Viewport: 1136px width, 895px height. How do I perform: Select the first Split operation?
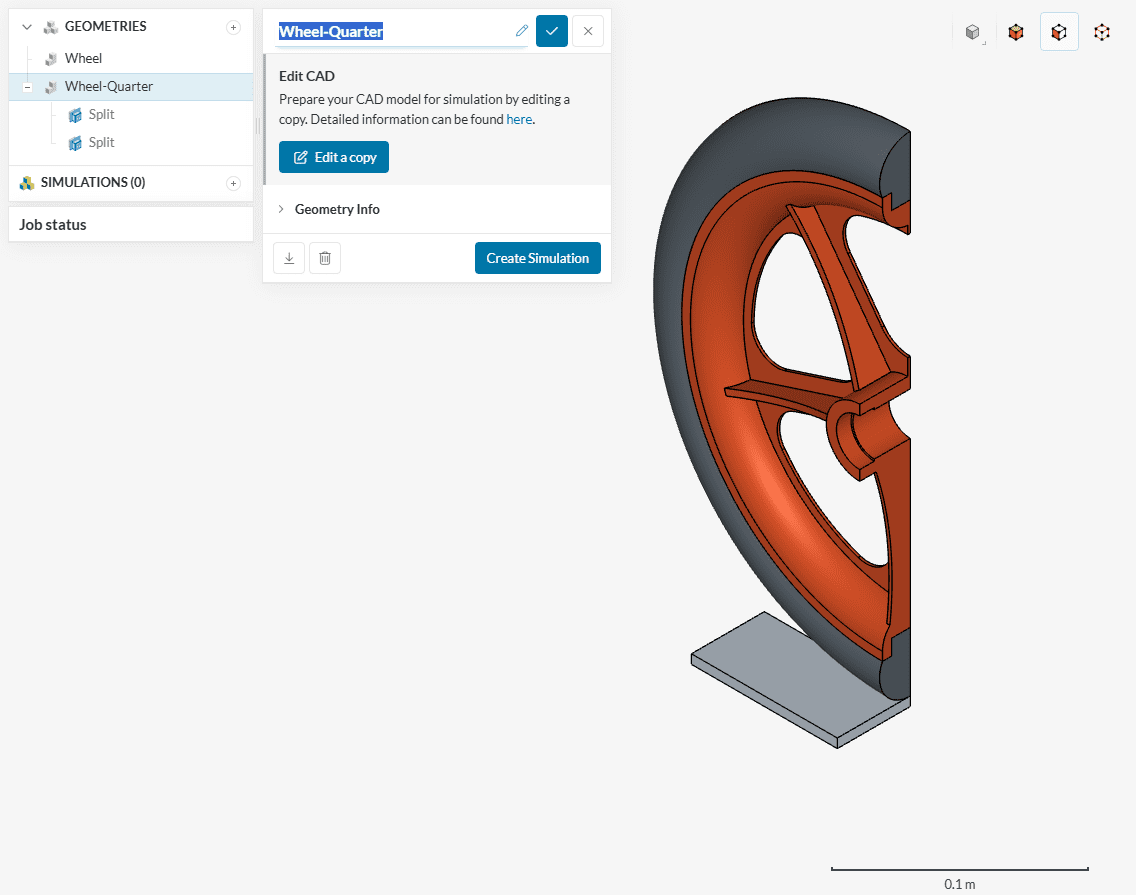point(101,115)
